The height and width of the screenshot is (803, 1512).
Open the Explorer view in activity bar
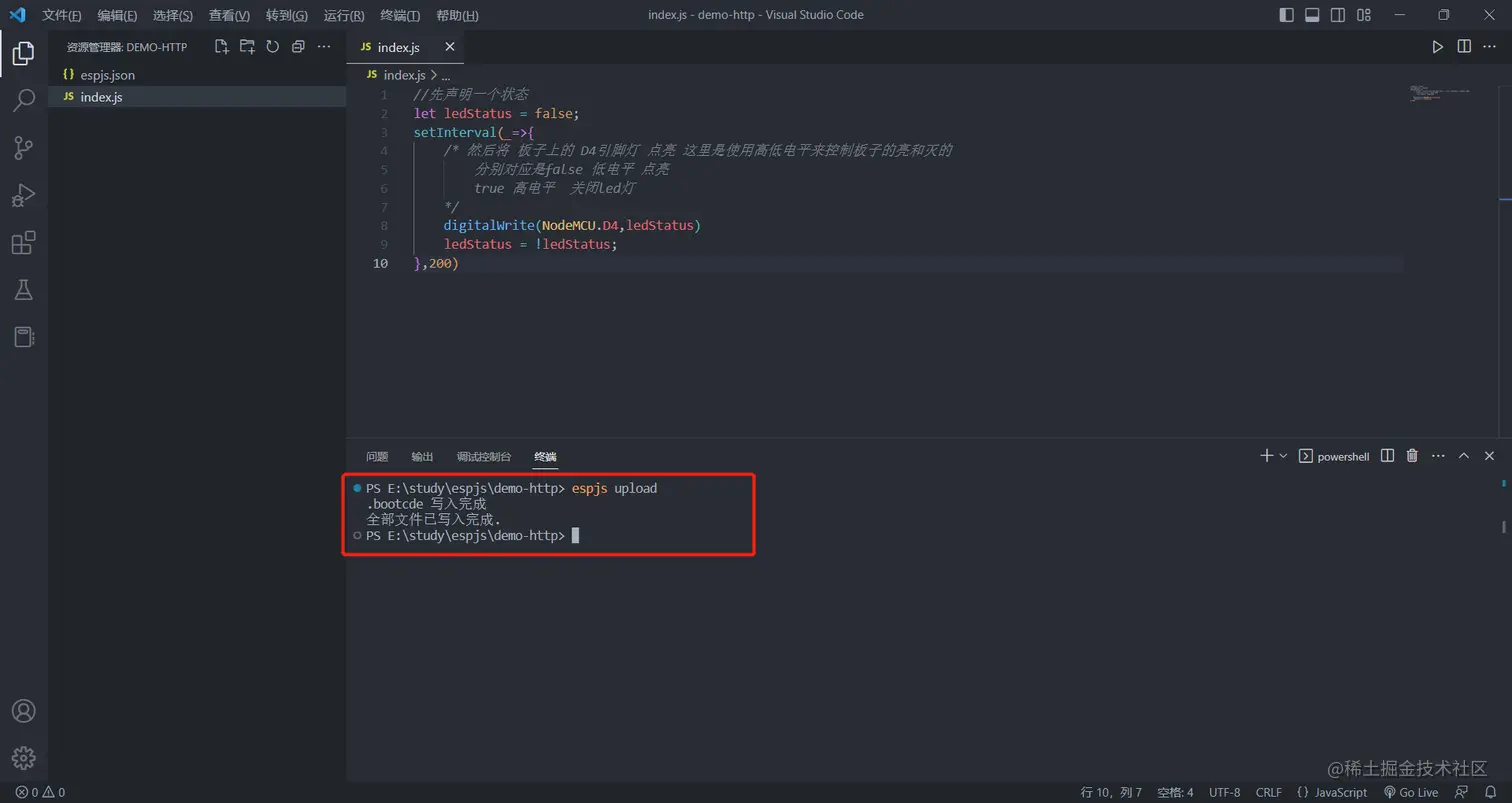tap(23, 52)
